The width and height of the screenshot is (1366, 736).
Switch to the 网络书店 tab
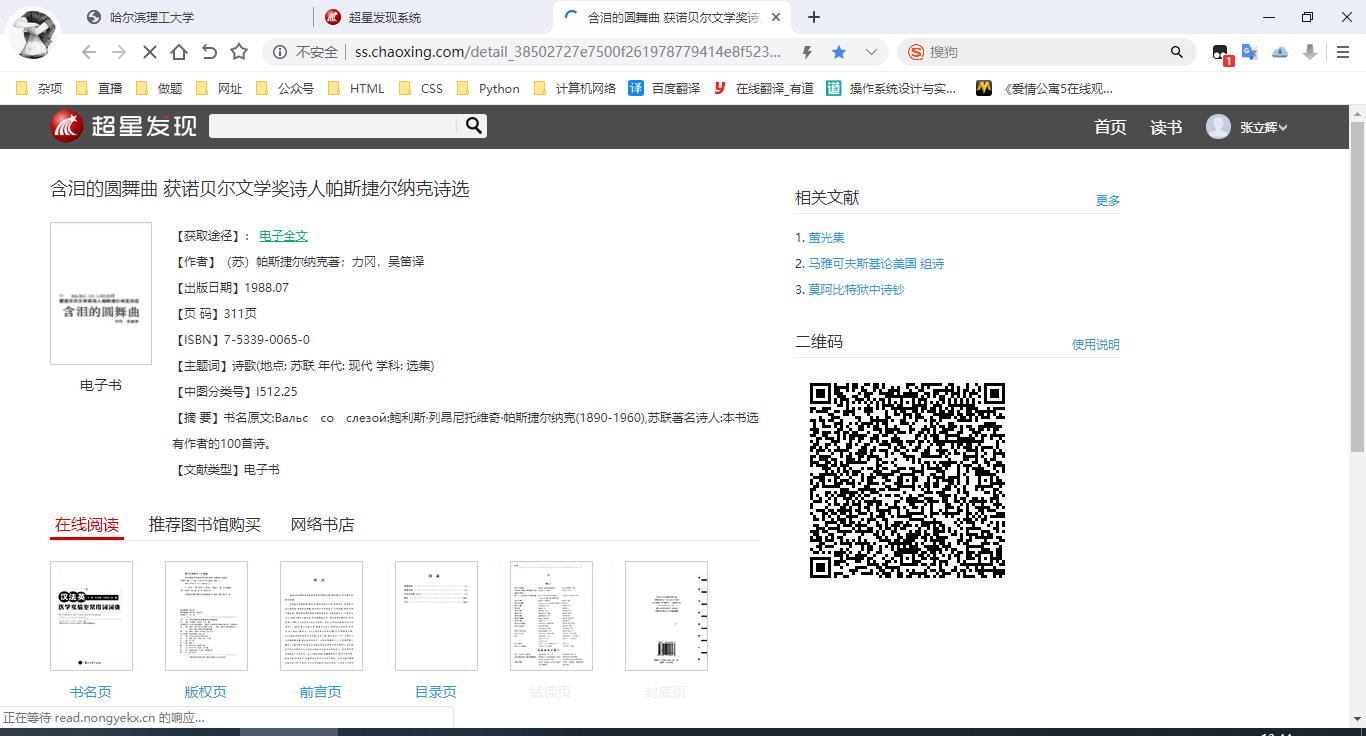[322, 525]
